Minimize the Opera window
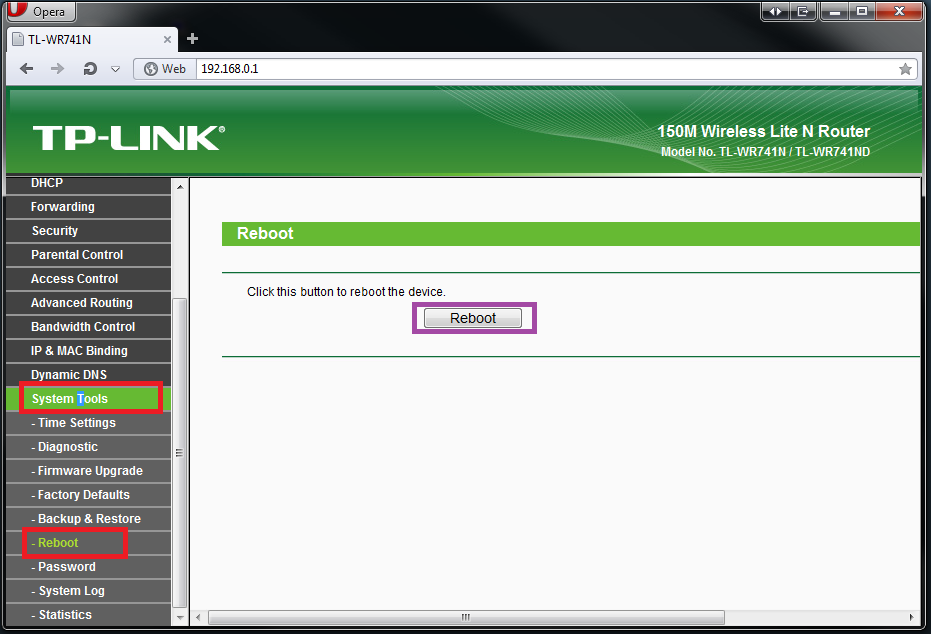The height and width of the screenshot is (634, 931). [835, 11]
